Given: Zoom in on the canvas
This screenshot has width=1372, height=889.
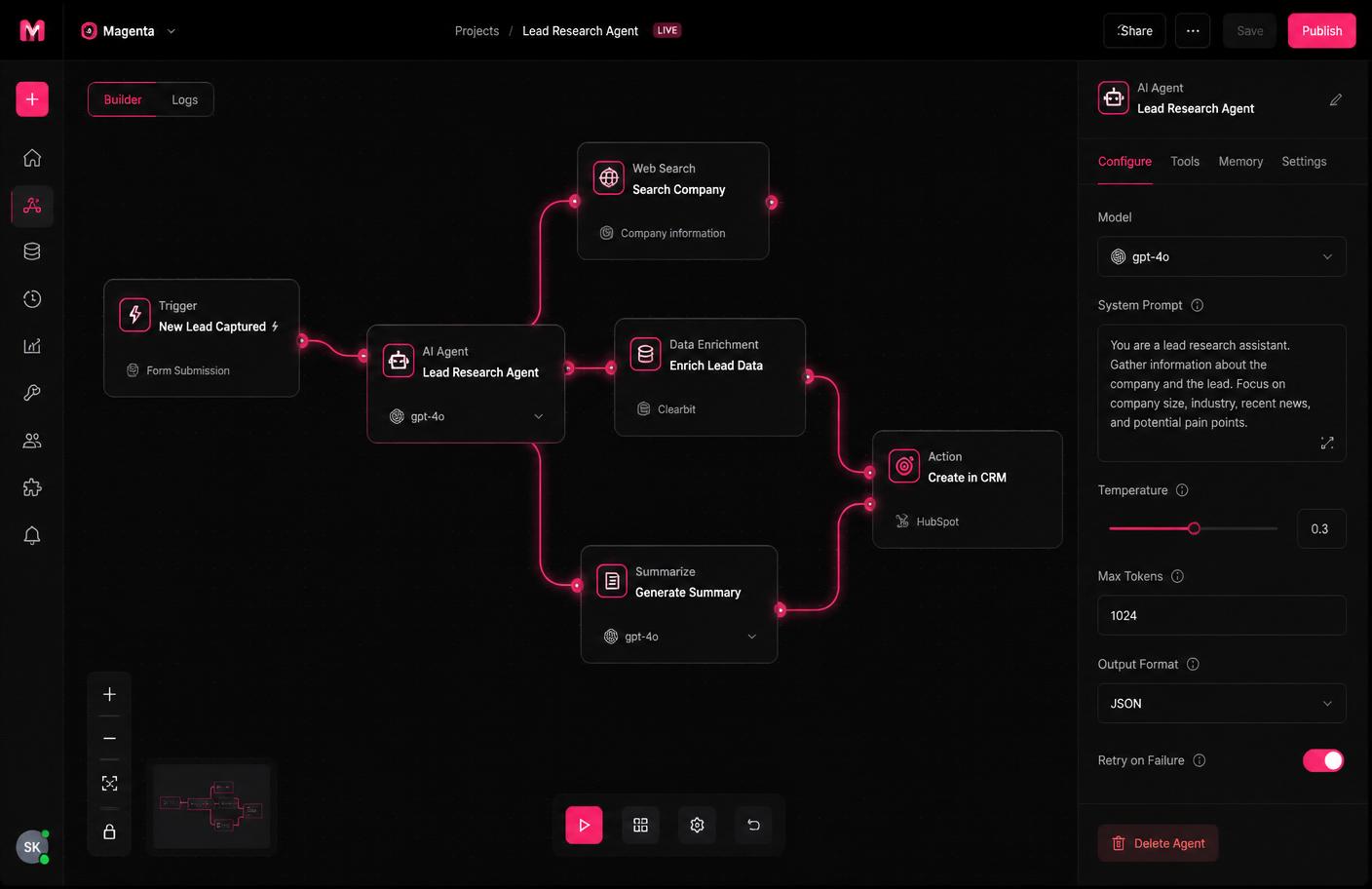Looking at the screenshot, I should click(109, 694).
